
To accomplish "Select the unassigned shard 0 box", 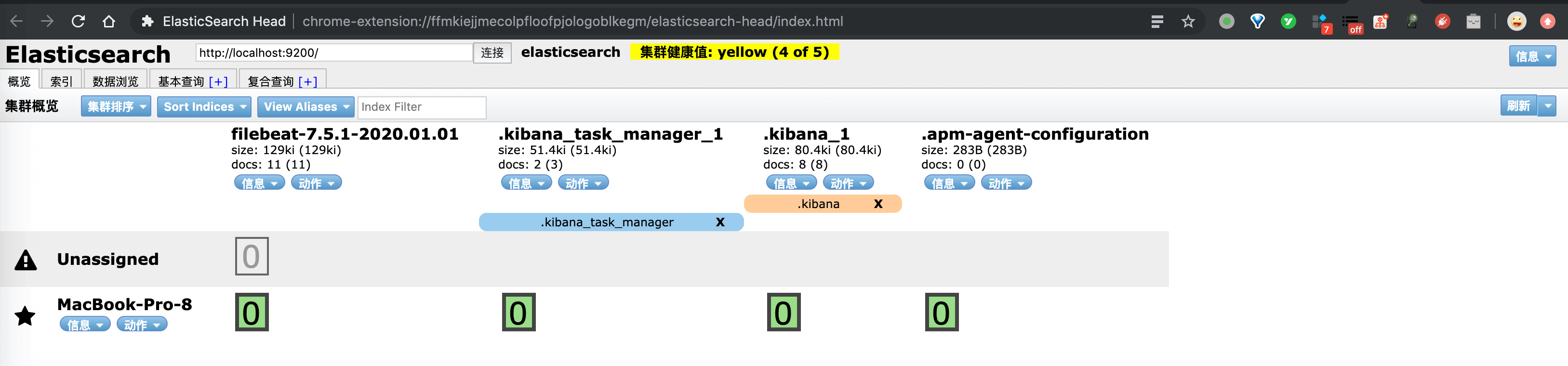I will (x=252, y=256).
